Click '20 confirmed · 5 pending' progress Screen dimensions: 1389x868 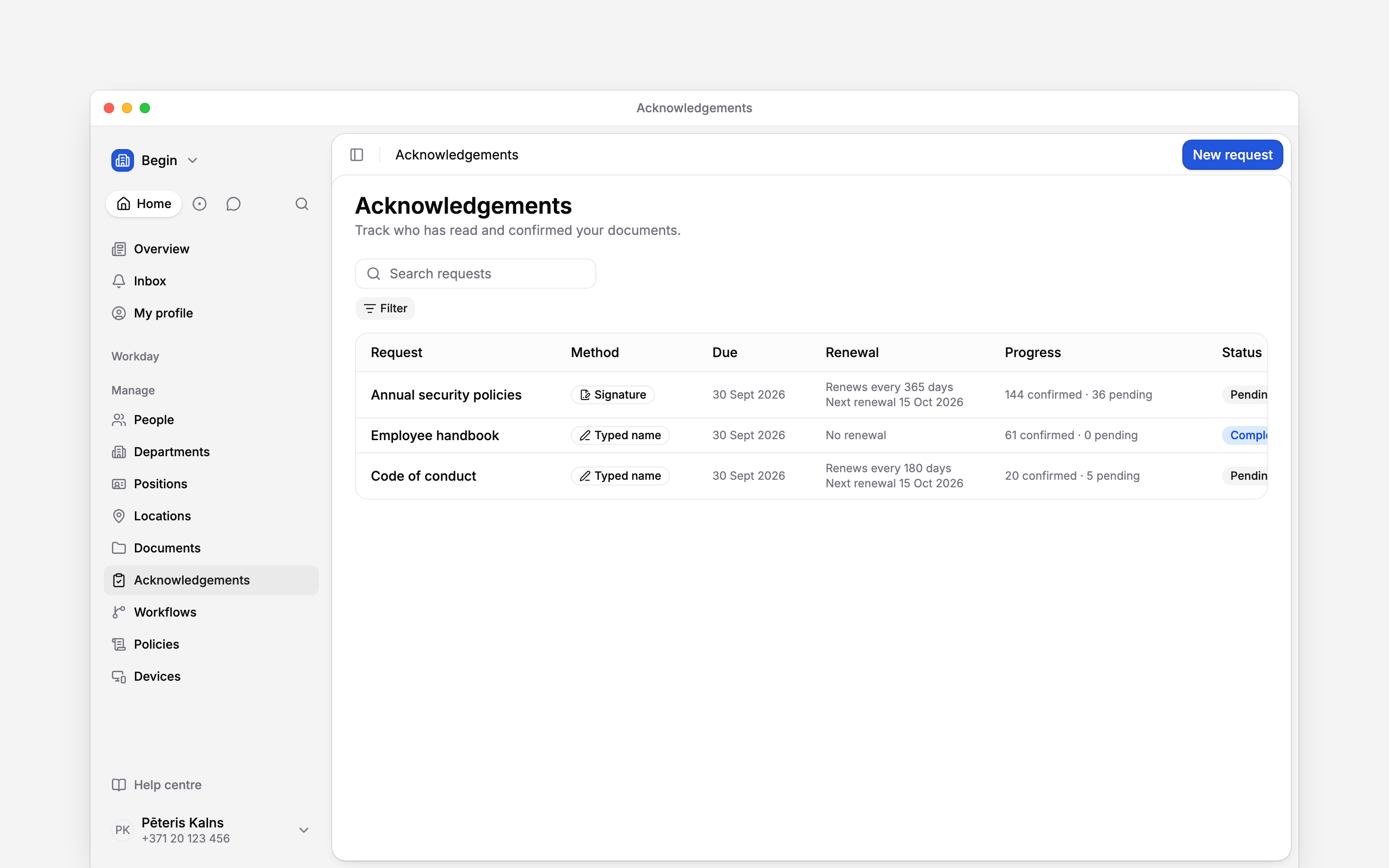click(x=1071, y=476)
